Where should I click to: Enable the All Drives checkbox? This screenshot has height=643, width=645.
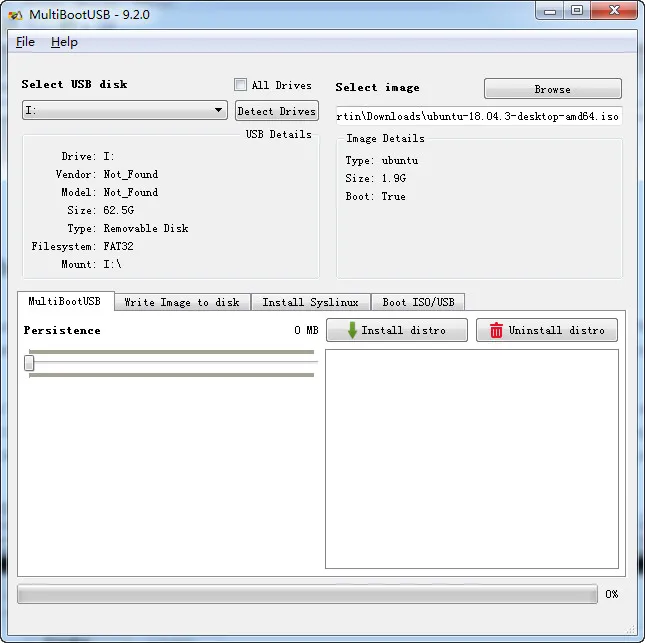coord(240,85)
